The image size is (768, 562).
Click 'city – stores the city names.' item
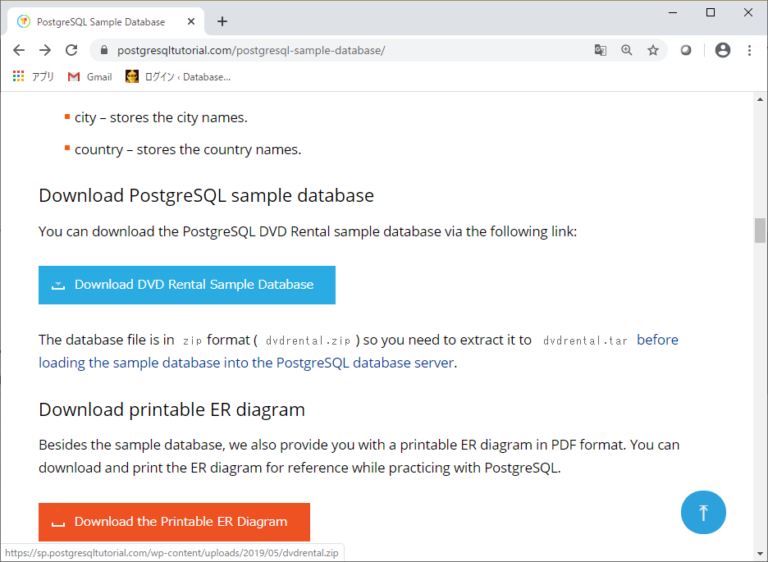click(x=161, y=118)
